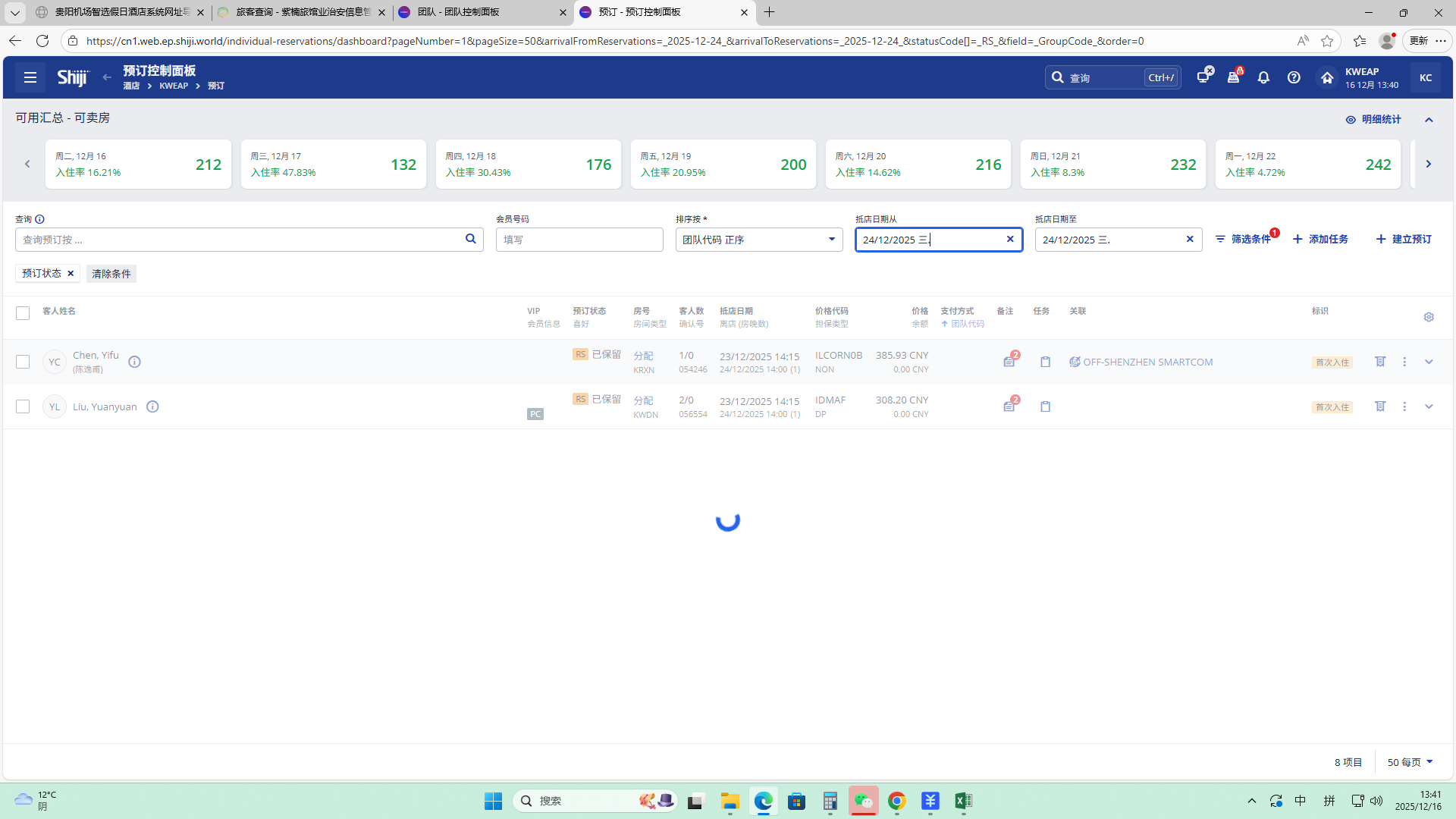
Task: Open the hamburger navigation menu
Action: coord(30,77)
